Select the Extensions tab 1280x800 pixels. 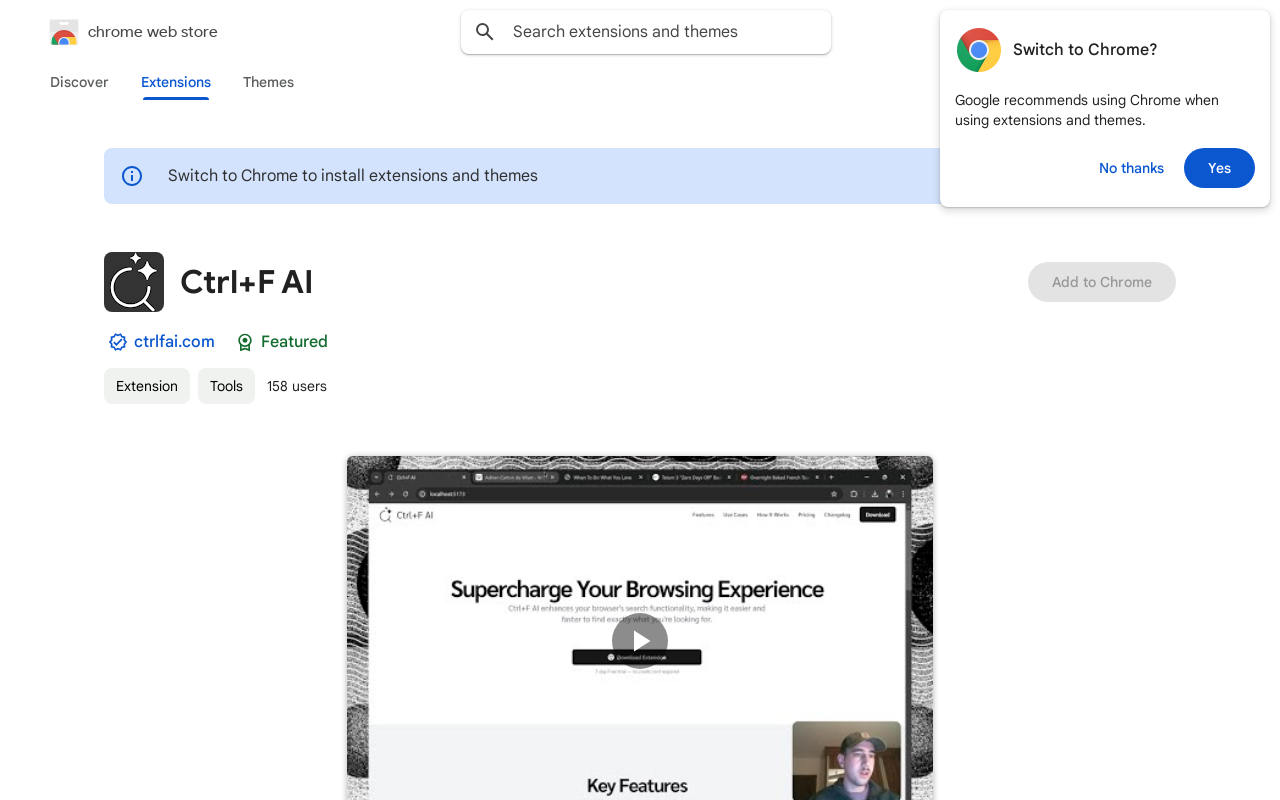pyautogui.click(x=176, y=82)
